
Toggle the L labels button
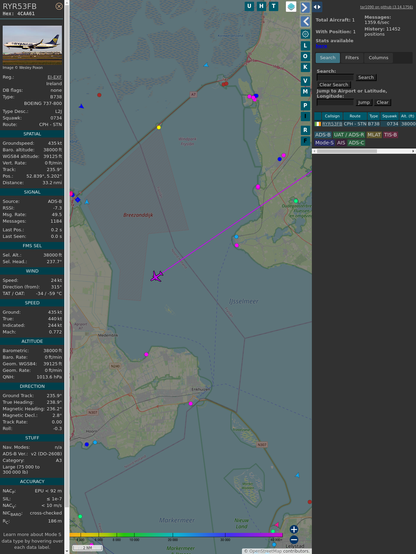pos(305,46)
